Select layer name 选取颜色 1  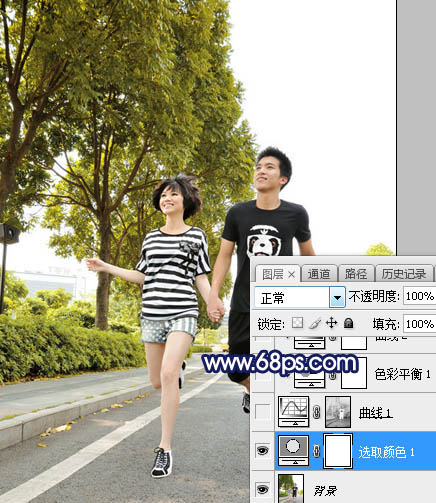click(x=386, y=452)
